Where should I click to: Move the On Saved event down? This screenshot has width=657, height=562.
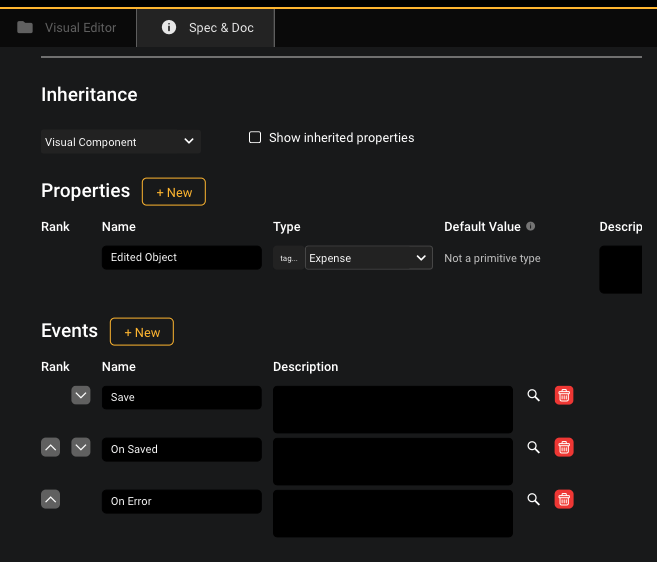point(81,447)
